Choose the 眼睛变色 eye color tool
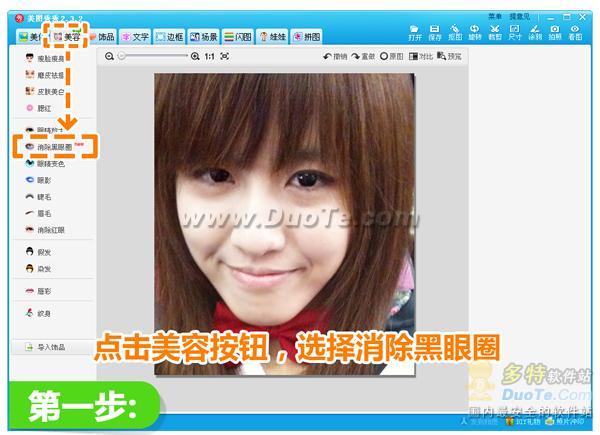This screenshot has height=435, width=600. 45,164
